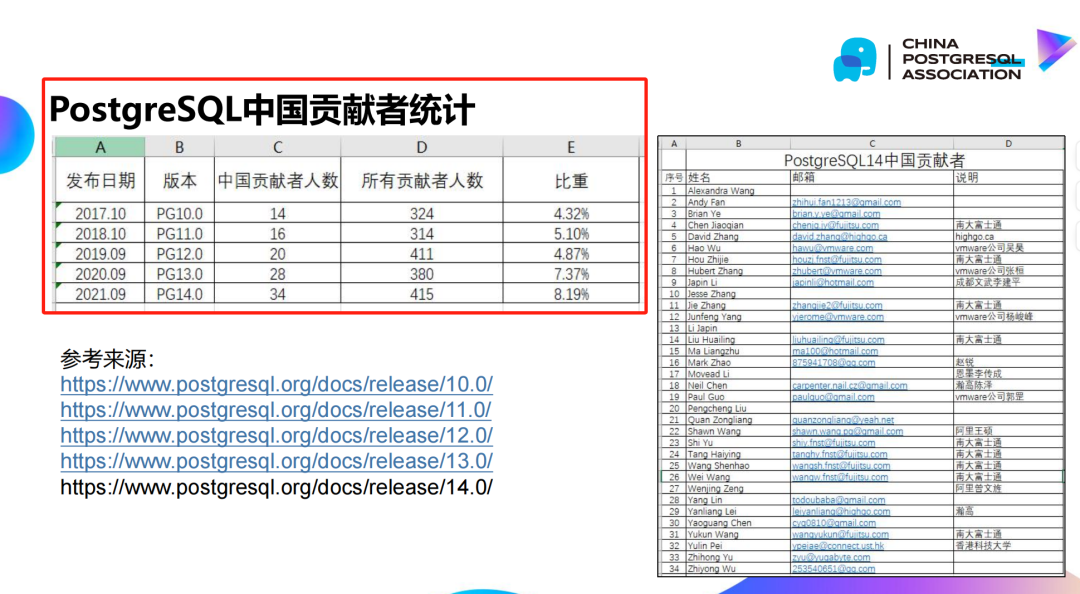The height and width of the screenshot is (594, 1080).
Task: Open the ypeiae@connect.ust.hk email link
Action: tap(838, 546)
